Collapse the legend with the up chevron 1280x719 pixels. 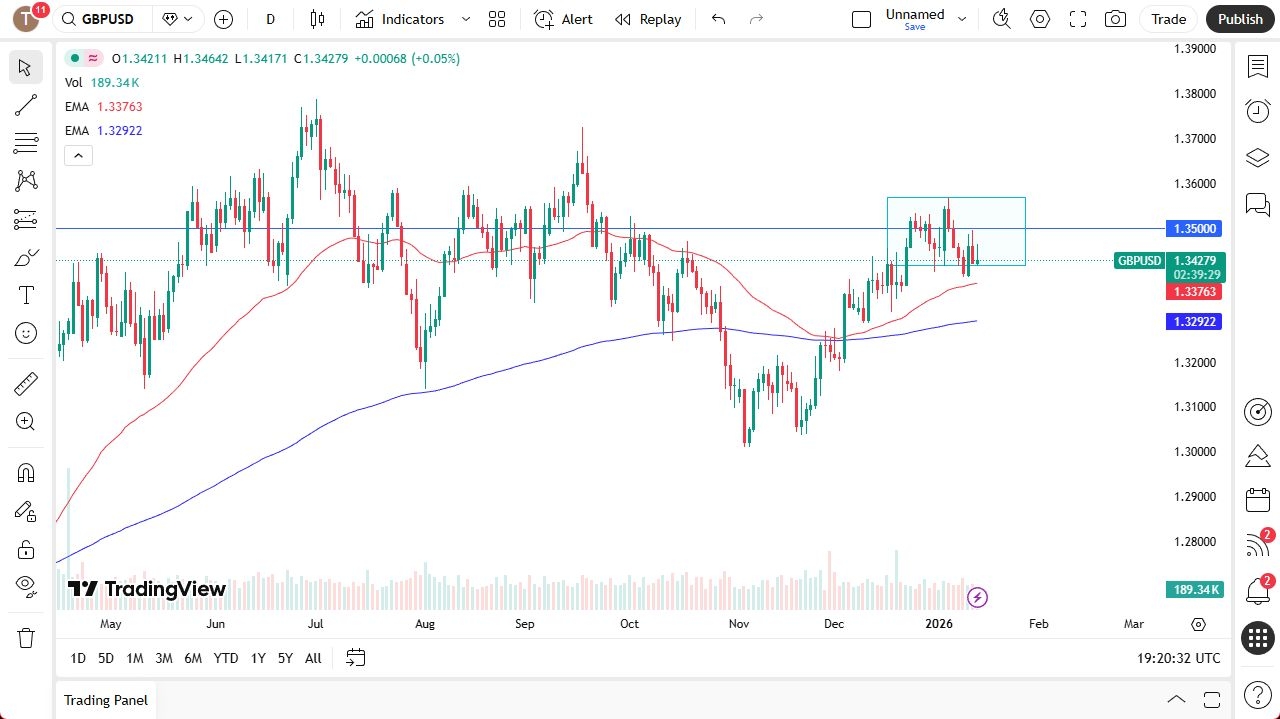point(78,155)
